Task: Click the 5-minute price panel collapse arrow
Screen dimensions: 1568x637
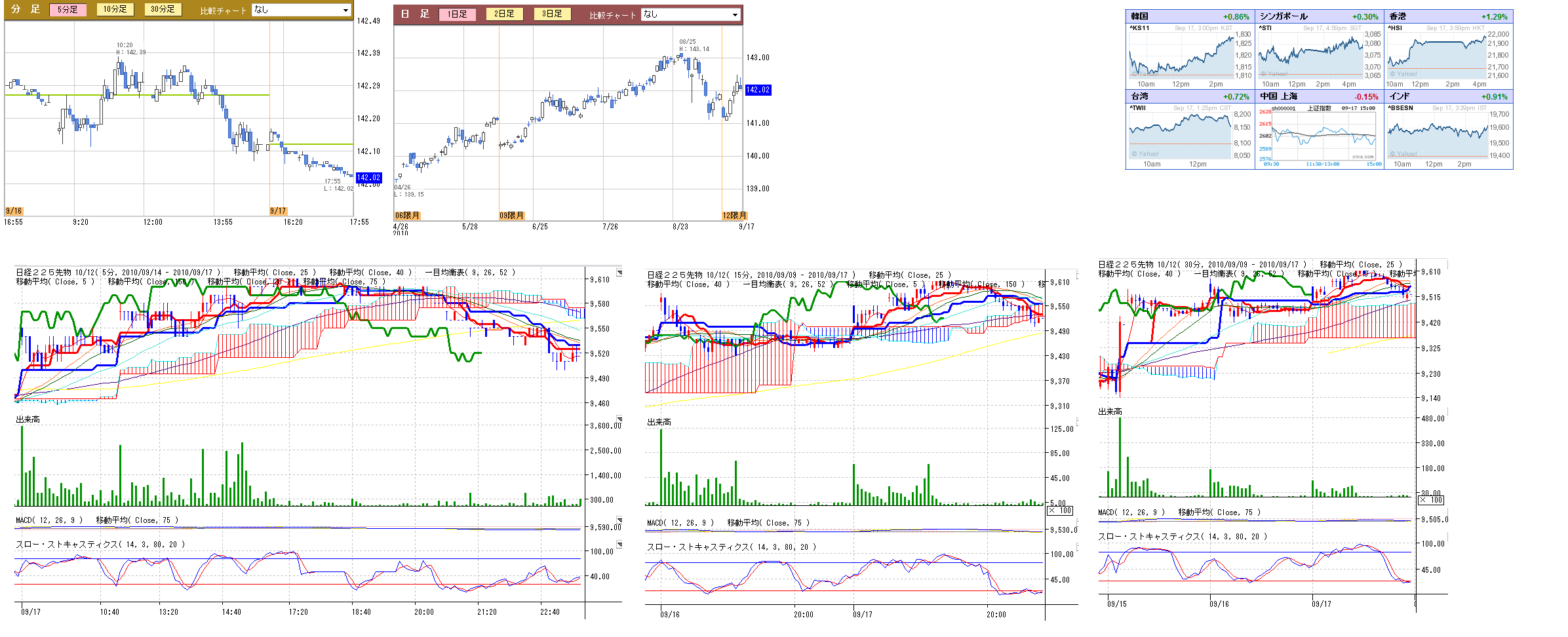Action: click(619, 273)
